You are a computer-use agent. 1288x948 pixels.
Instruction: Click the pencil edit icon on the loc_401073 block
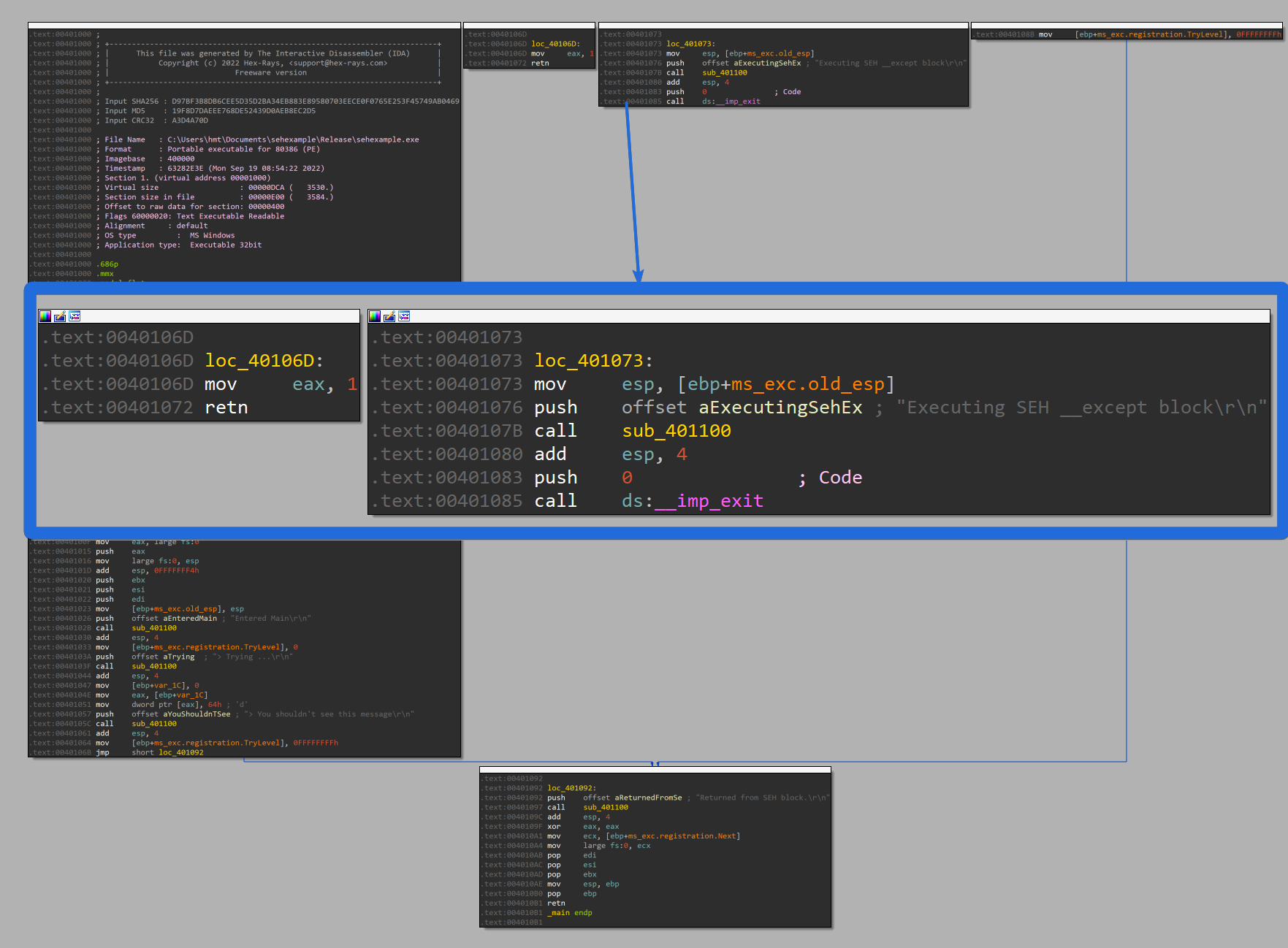(x=389, y=316)
